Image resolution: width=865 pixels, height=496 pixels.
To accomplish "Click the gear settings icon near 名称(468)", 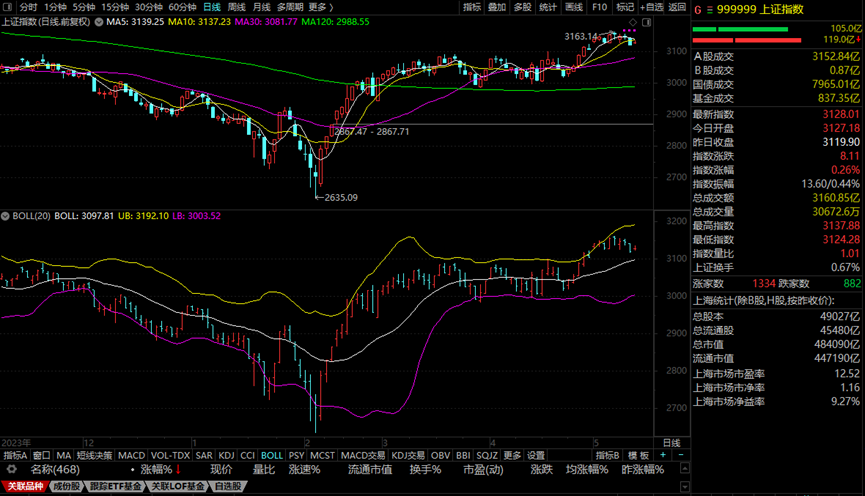I will (x=11, y=470).
